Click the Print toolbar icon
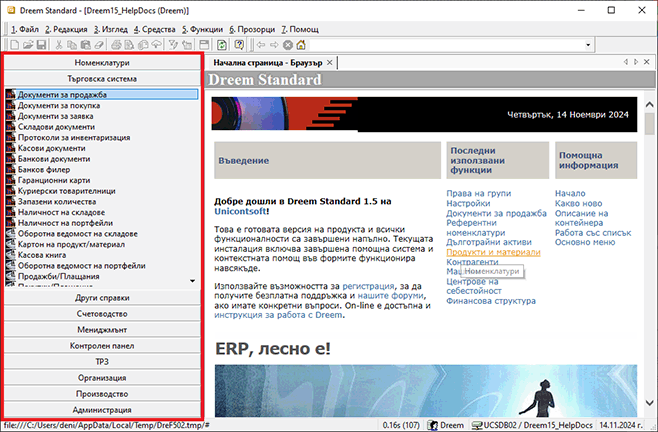 (x=116, y=45)
